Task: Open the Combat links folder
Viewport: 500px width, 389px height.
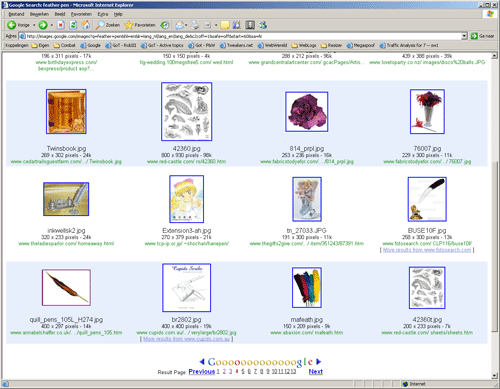Action: (65, 45)
